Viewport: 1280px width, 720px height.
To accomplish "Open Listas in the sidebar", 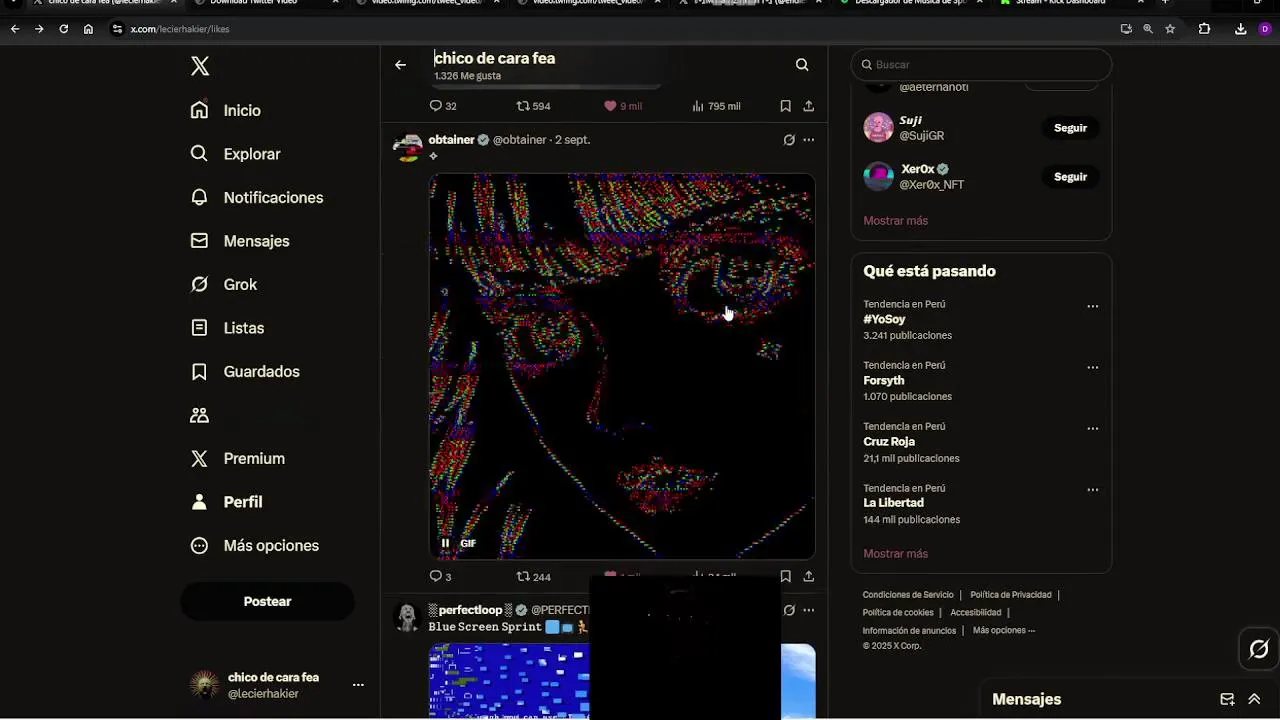I will coord(227,328).
